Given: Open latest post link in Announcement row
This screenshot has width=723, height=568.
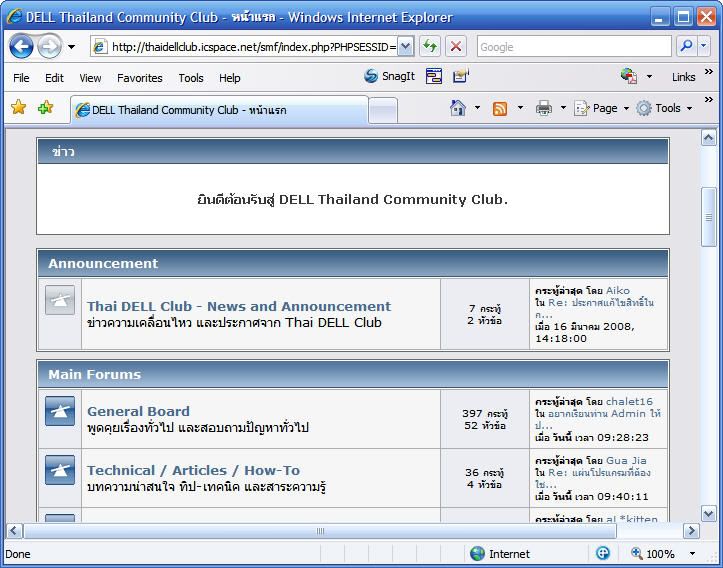Looking at the screenshot, I should click(x=601, y=303).
